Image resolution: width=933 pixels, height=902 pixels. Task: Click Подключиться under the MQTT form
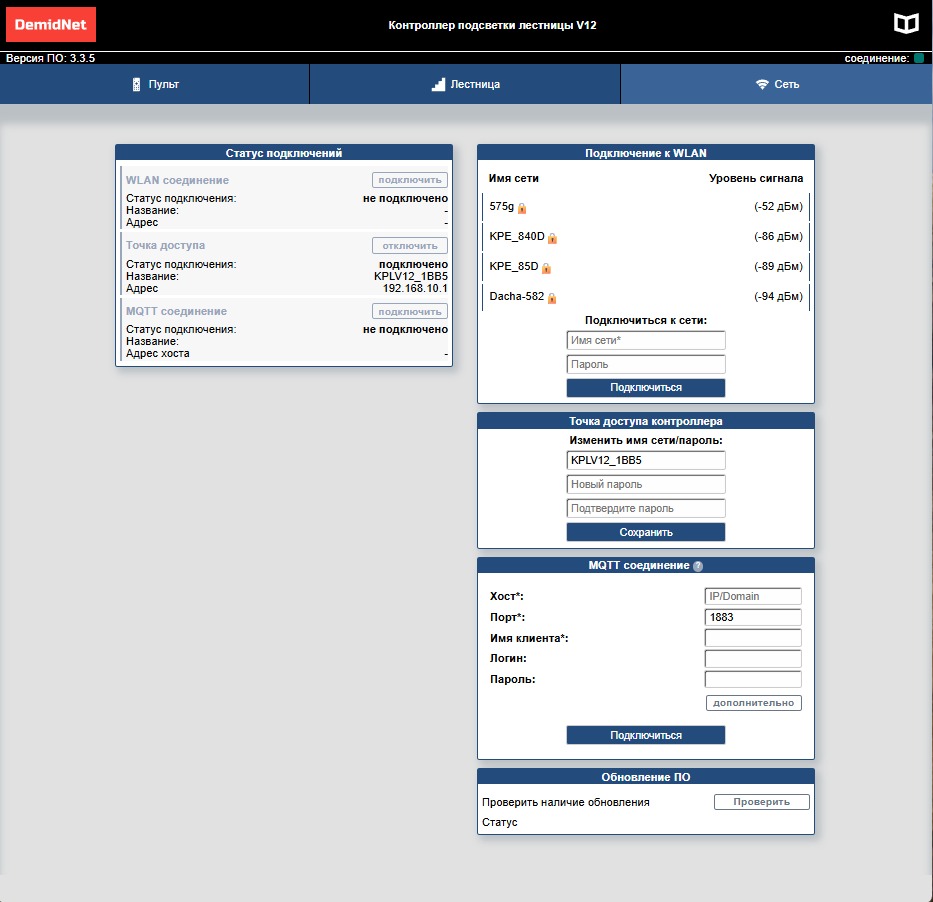(x=645, y=735)
